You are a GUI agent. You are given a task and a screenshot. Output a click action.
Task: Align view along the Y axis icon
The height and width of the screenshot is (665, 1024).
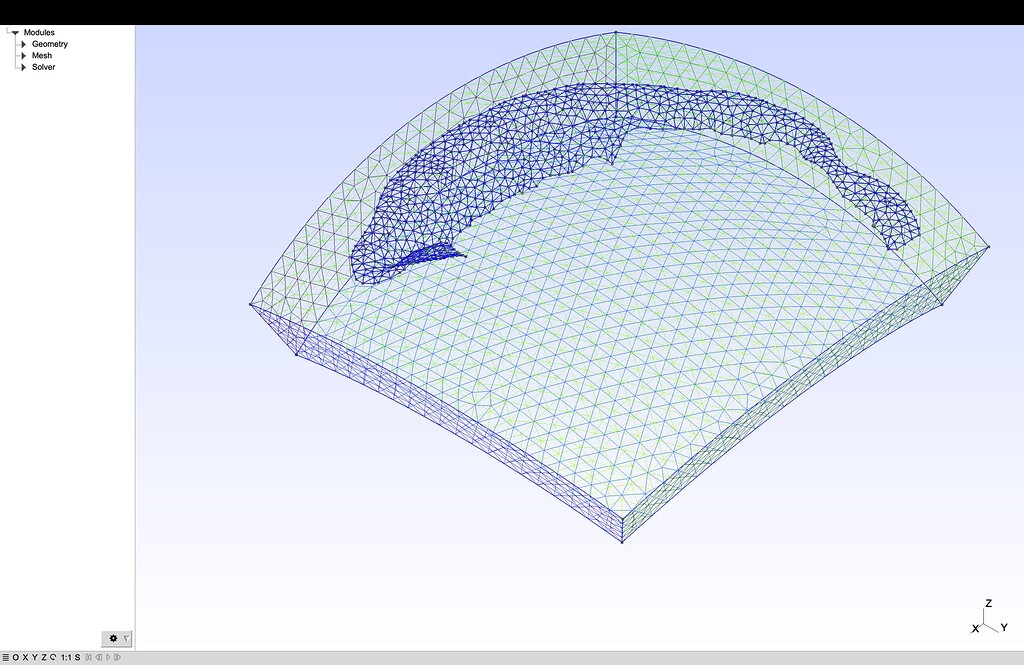point(35,658)
